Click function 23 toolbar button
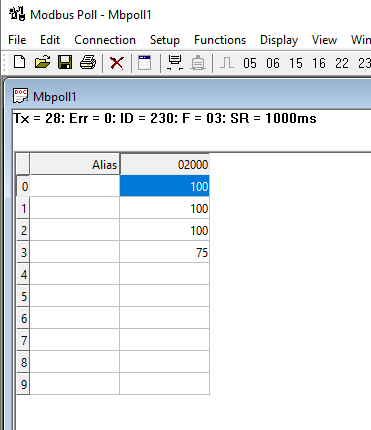The image size is (371, 430). click(364, 63)
